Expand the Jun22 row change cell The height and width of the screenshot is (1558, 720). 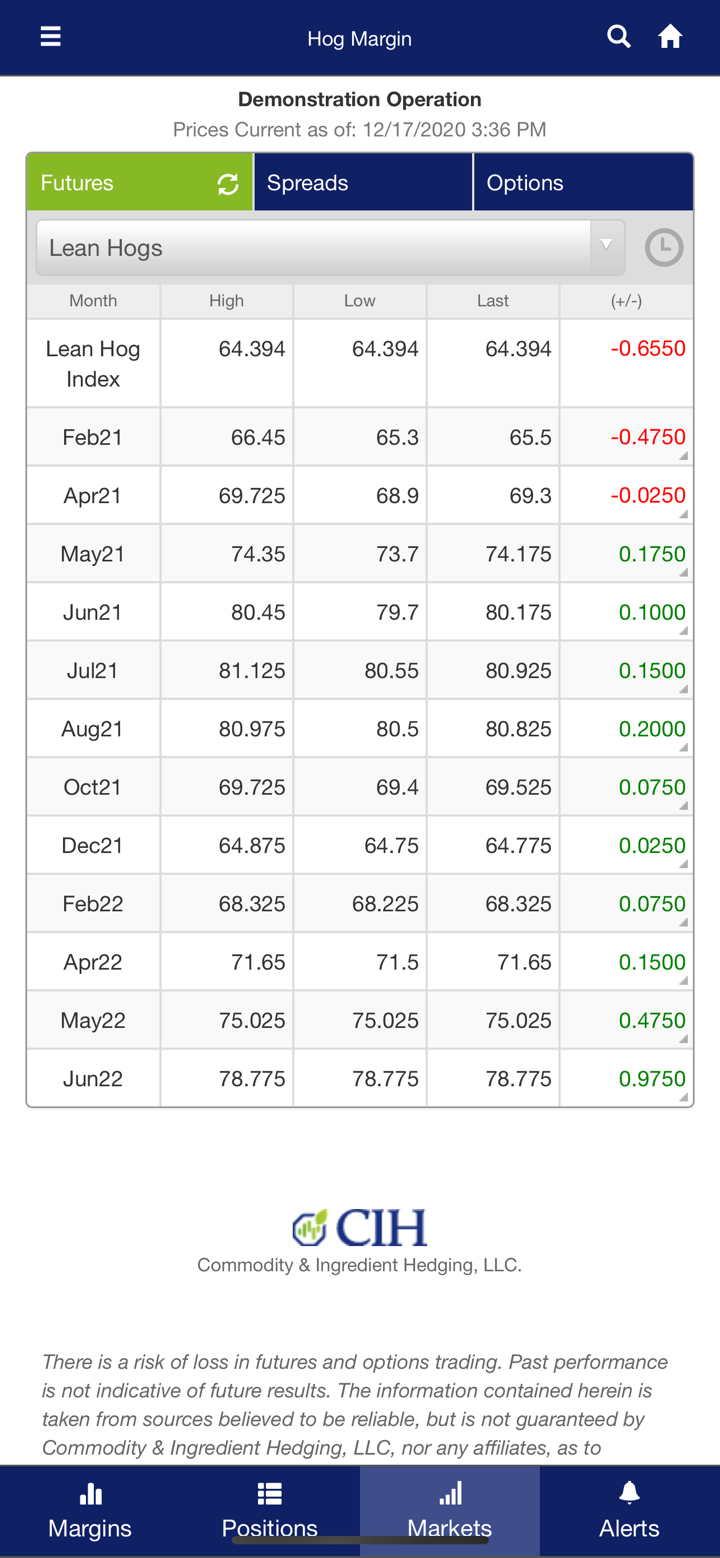tap(626, 1079)
